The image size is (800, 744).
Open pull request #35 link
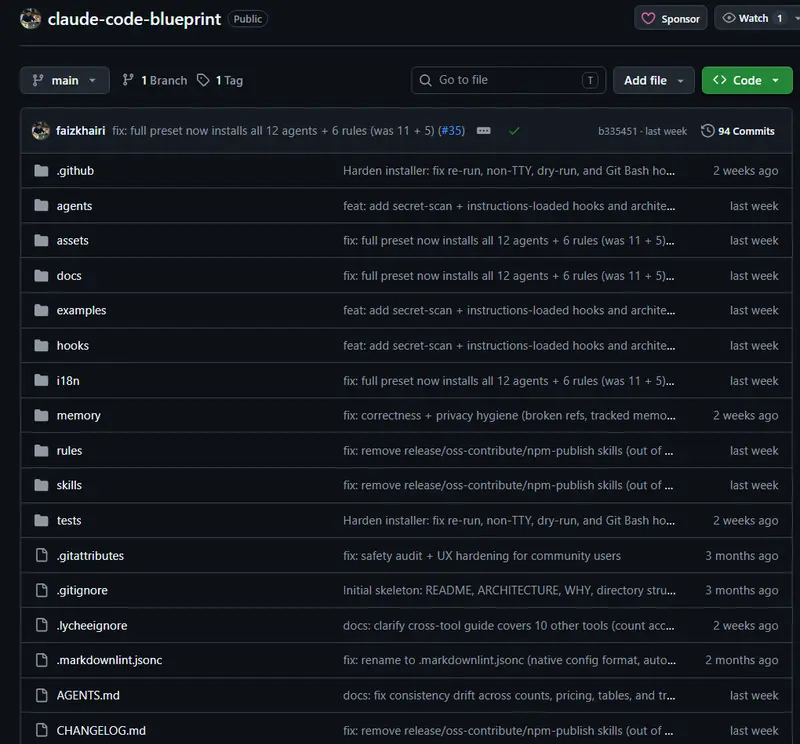(x=452, y=131)
